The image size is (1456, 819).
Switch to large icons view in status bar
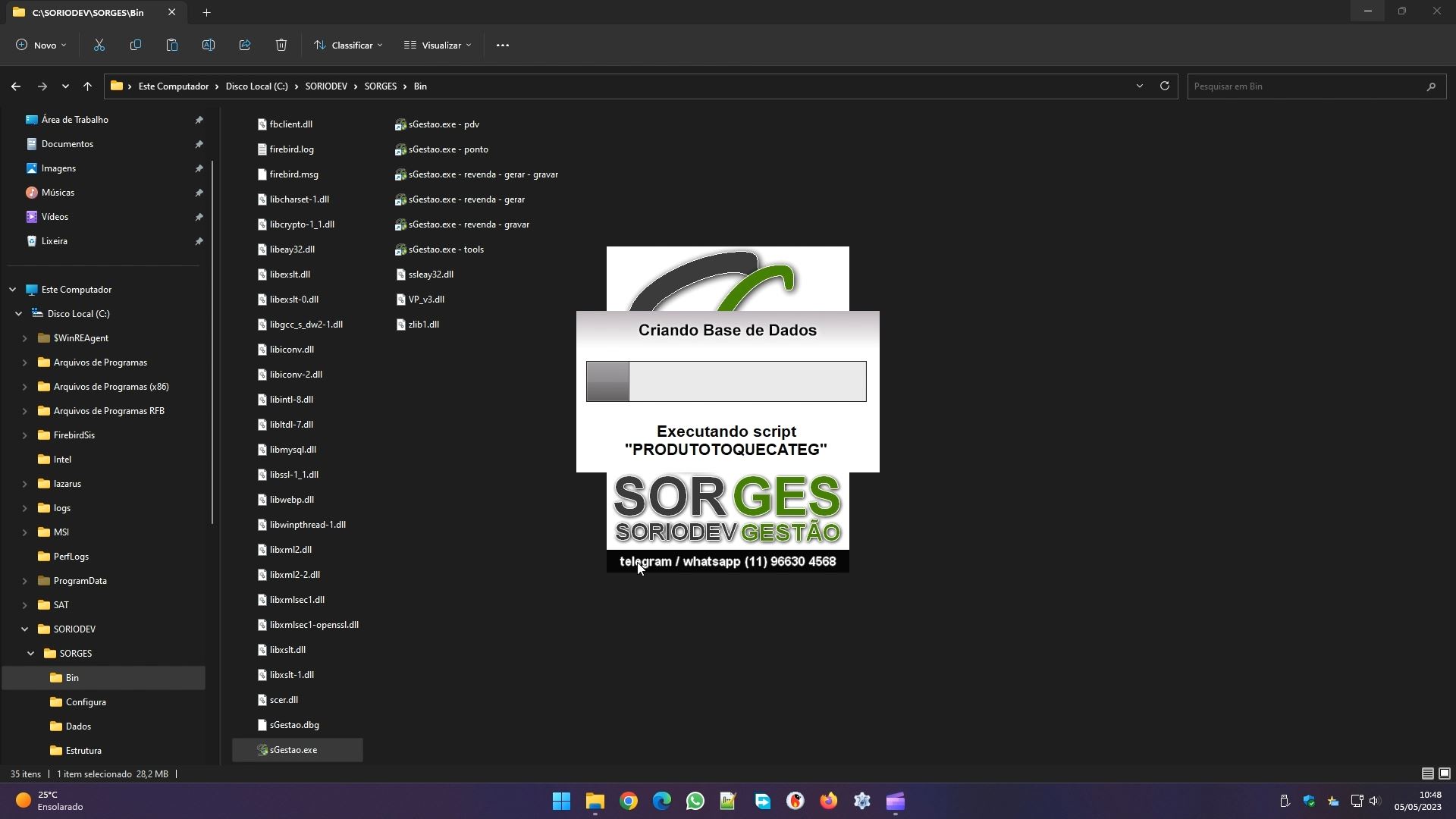1445,773
